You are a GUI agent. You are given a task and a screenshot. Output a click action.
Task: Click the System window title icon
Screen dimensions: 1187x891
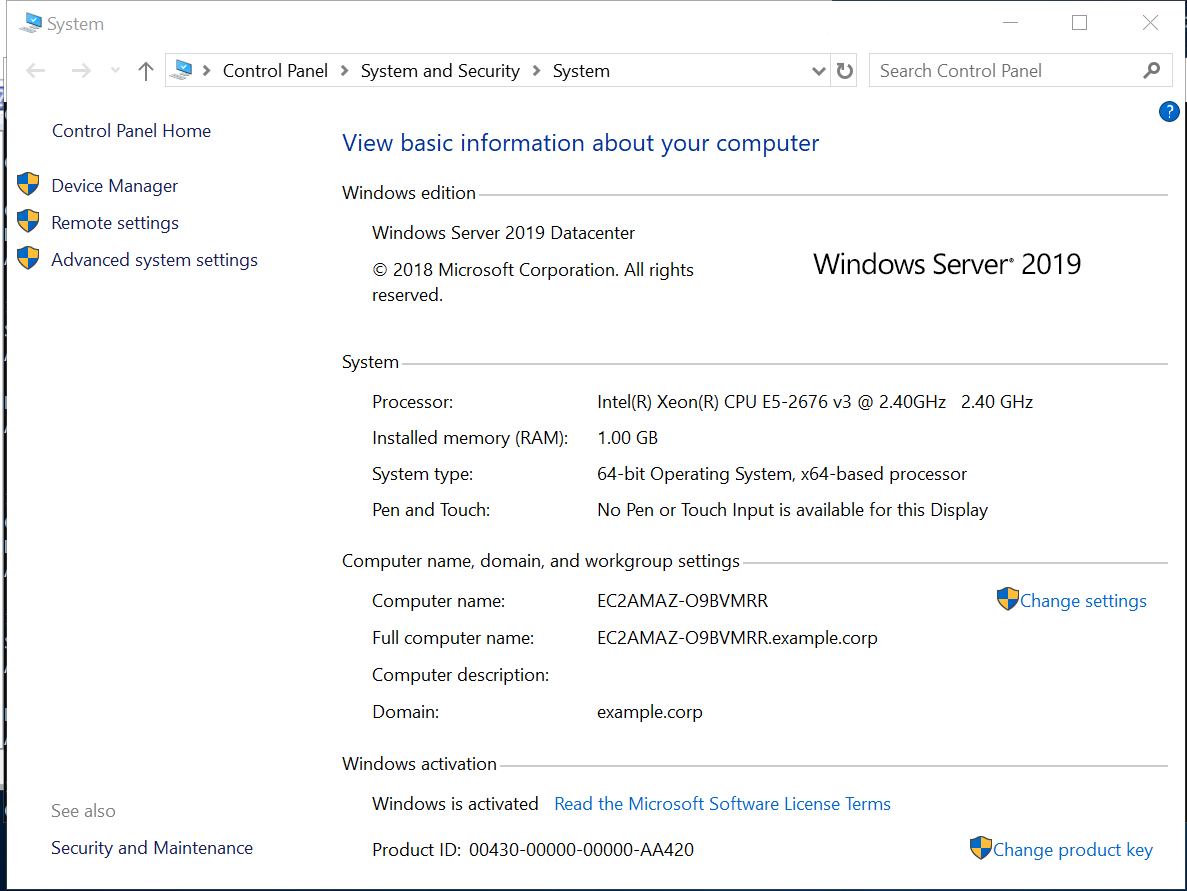click(x=31, y=23)
